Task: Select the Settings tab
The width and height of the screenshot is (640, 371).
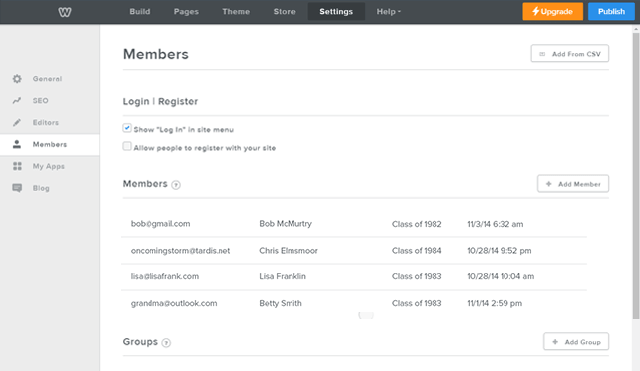Action: [x=336, y=11]
